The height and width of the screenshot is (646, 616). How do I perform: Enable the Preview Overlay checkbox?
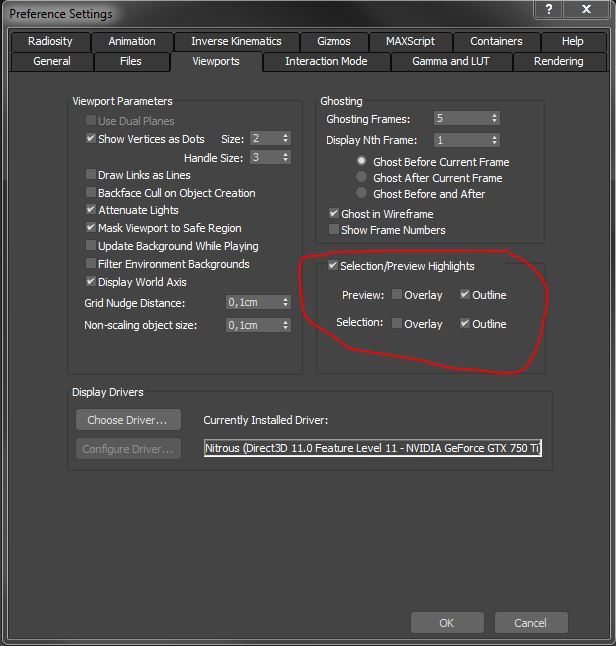click(x=397, y=295)
